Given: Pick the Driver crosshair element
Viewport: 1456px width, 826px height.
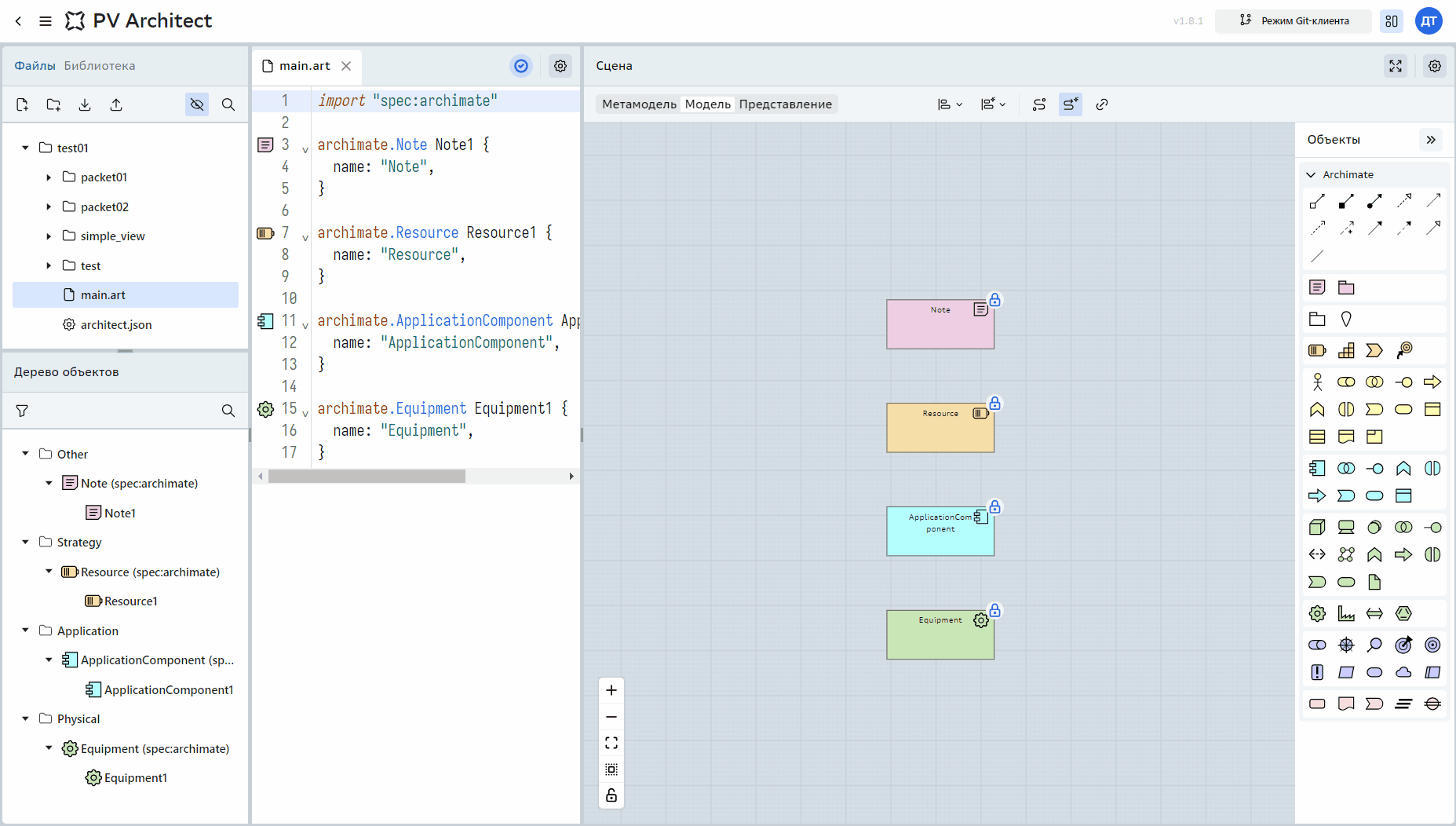Looking at the screenshot, I should [x=1346, y=645].
